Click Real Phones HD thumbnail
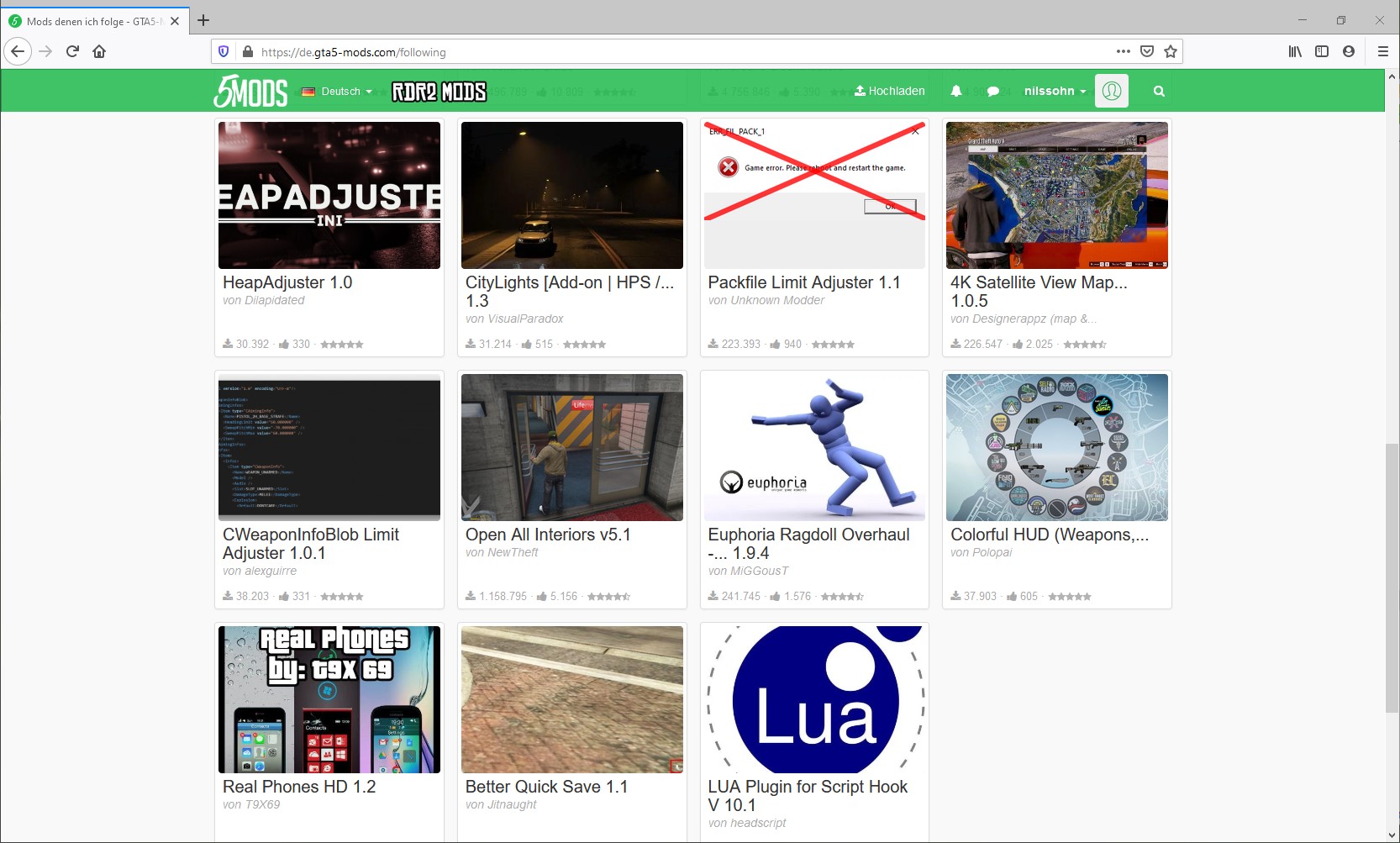The width and height of the screenshot is (1400, 843). tap(329, 699)
